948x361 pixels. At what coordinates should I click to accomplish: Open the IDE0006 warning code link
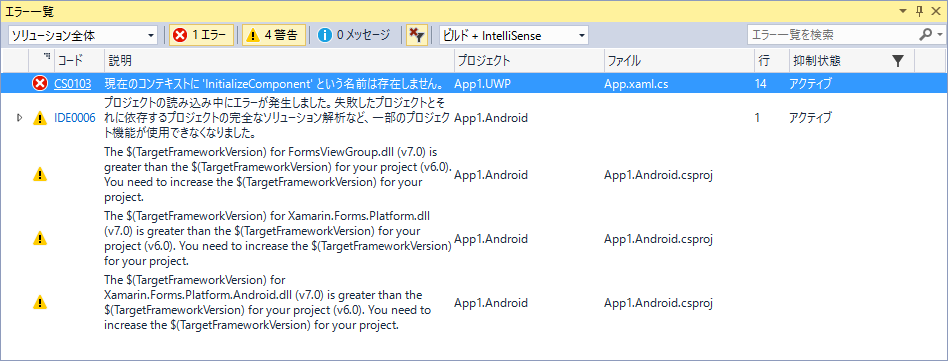[75, 118]
